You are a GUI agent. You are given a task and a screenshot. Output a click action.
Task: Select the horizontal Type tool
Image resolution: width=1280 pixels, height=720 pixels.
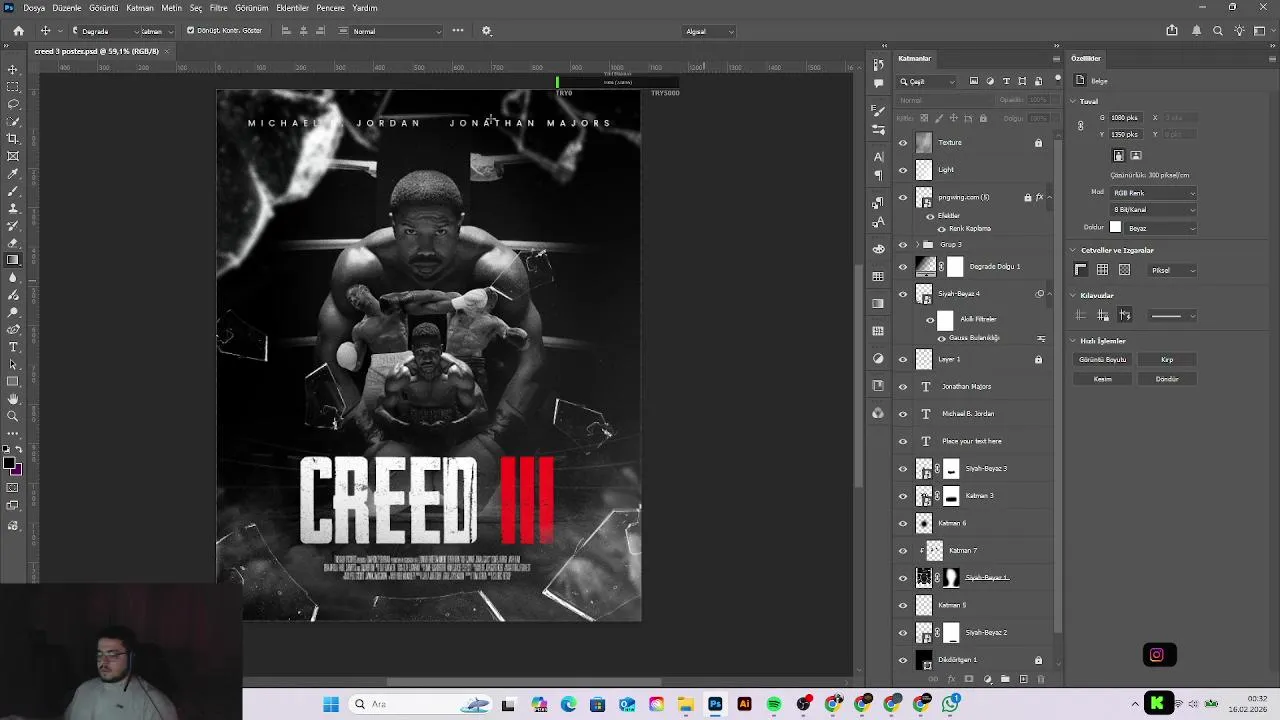pyautogui.click(x=13, y=347)
